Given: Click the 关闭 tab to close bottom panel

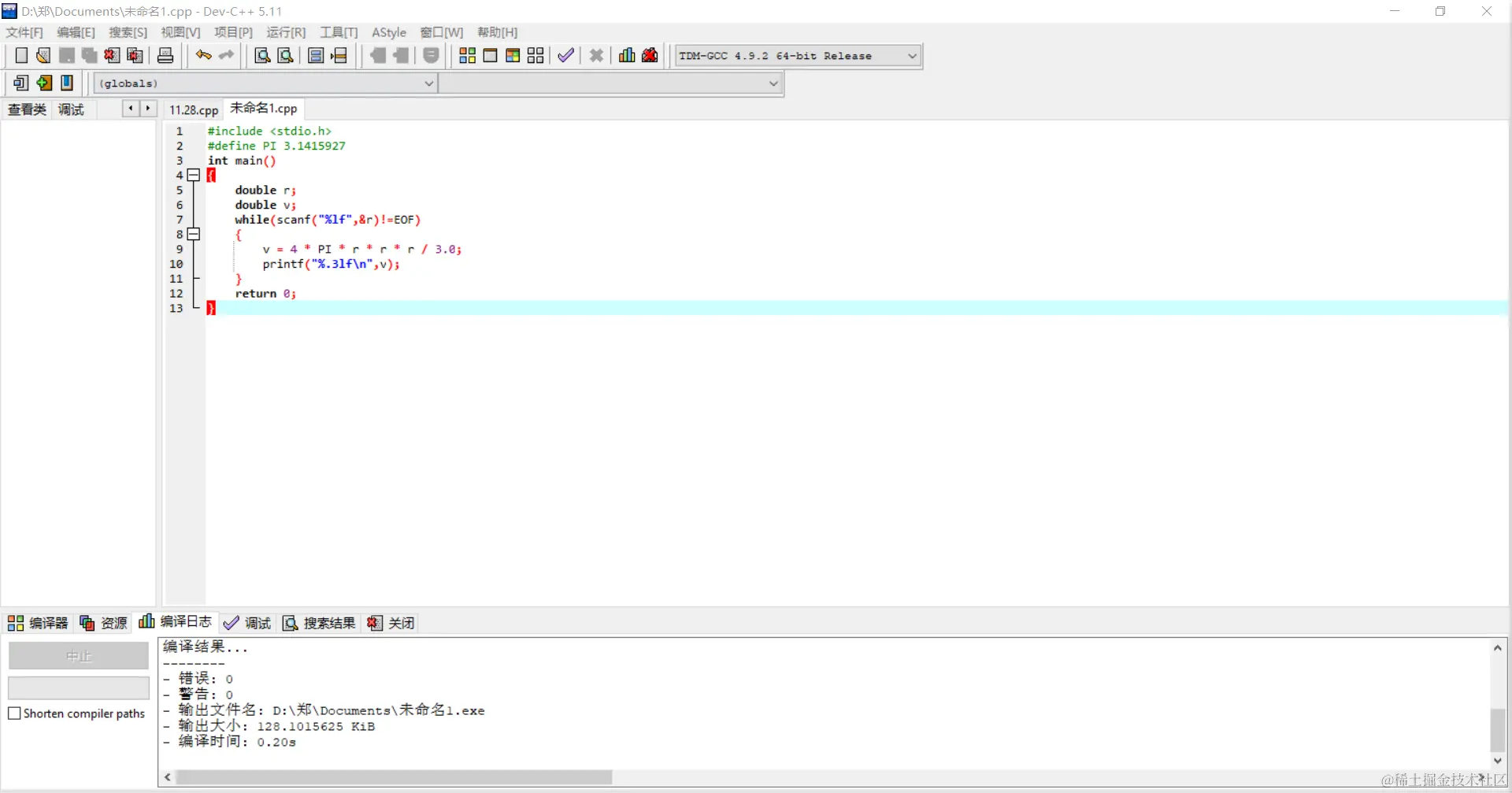Looking at the screenshot, I should click(391, 623).
